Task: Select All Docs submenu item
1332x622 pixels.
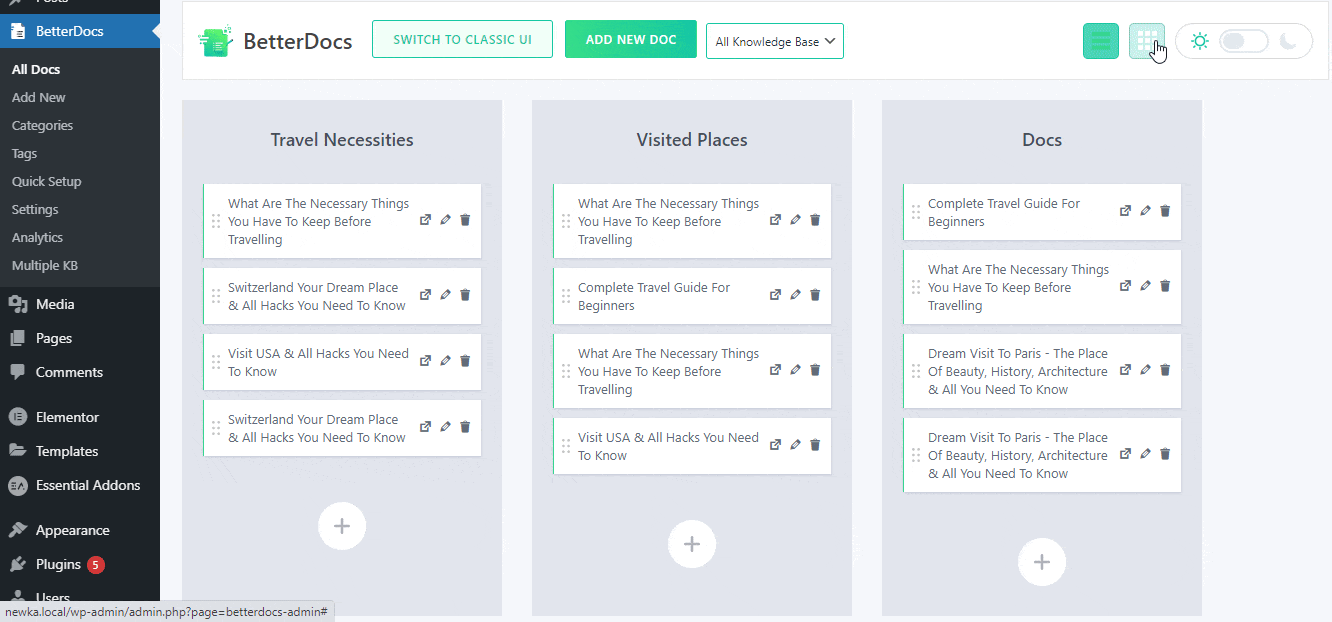Action: [36, 70]
